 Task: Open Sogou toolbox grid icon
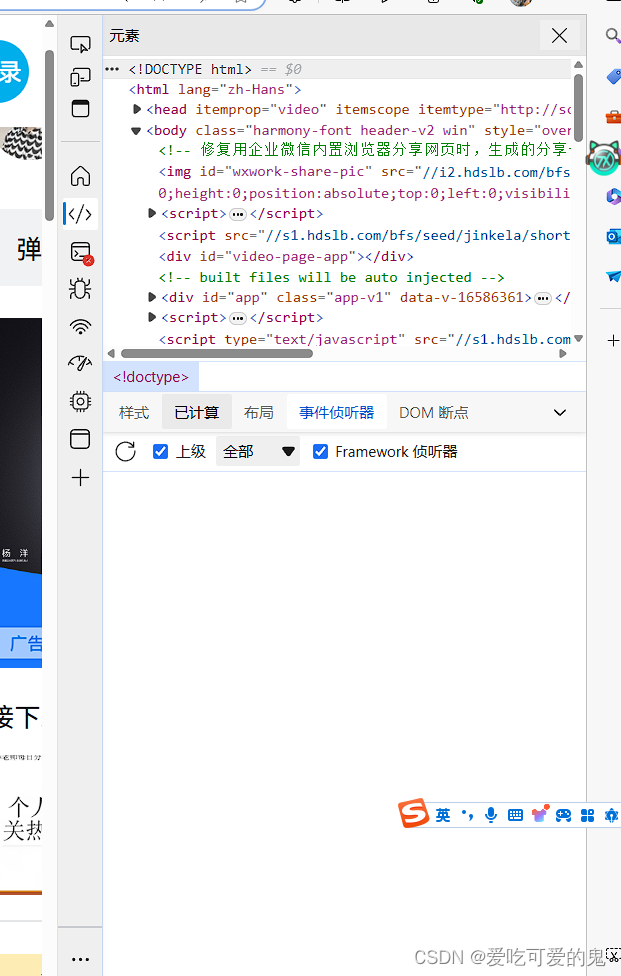tap(587, 815)
